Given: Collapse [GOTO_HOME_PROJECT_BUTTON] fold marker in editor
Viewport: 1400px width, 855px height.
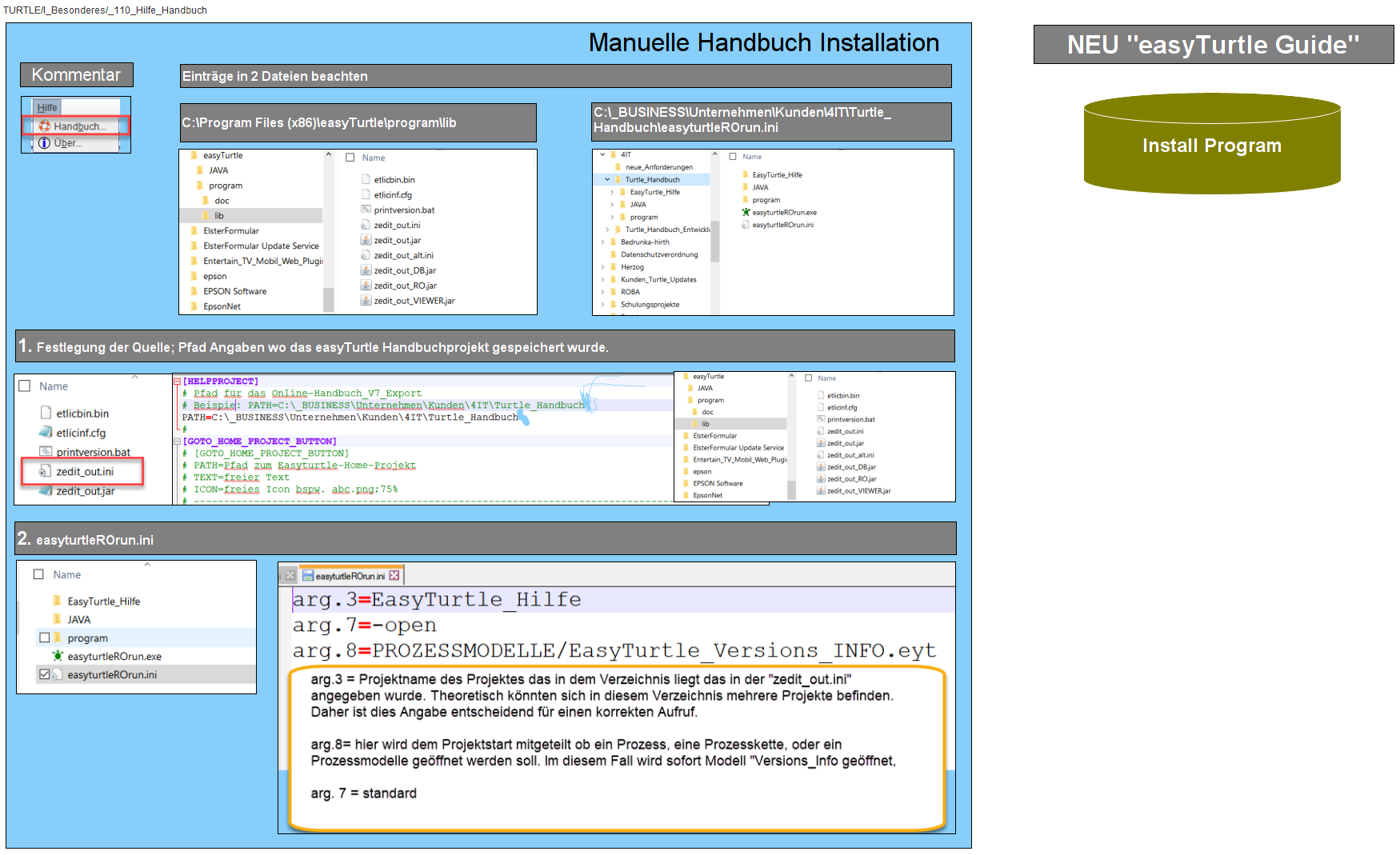Looking at the screenshot, I should [178, 441].
